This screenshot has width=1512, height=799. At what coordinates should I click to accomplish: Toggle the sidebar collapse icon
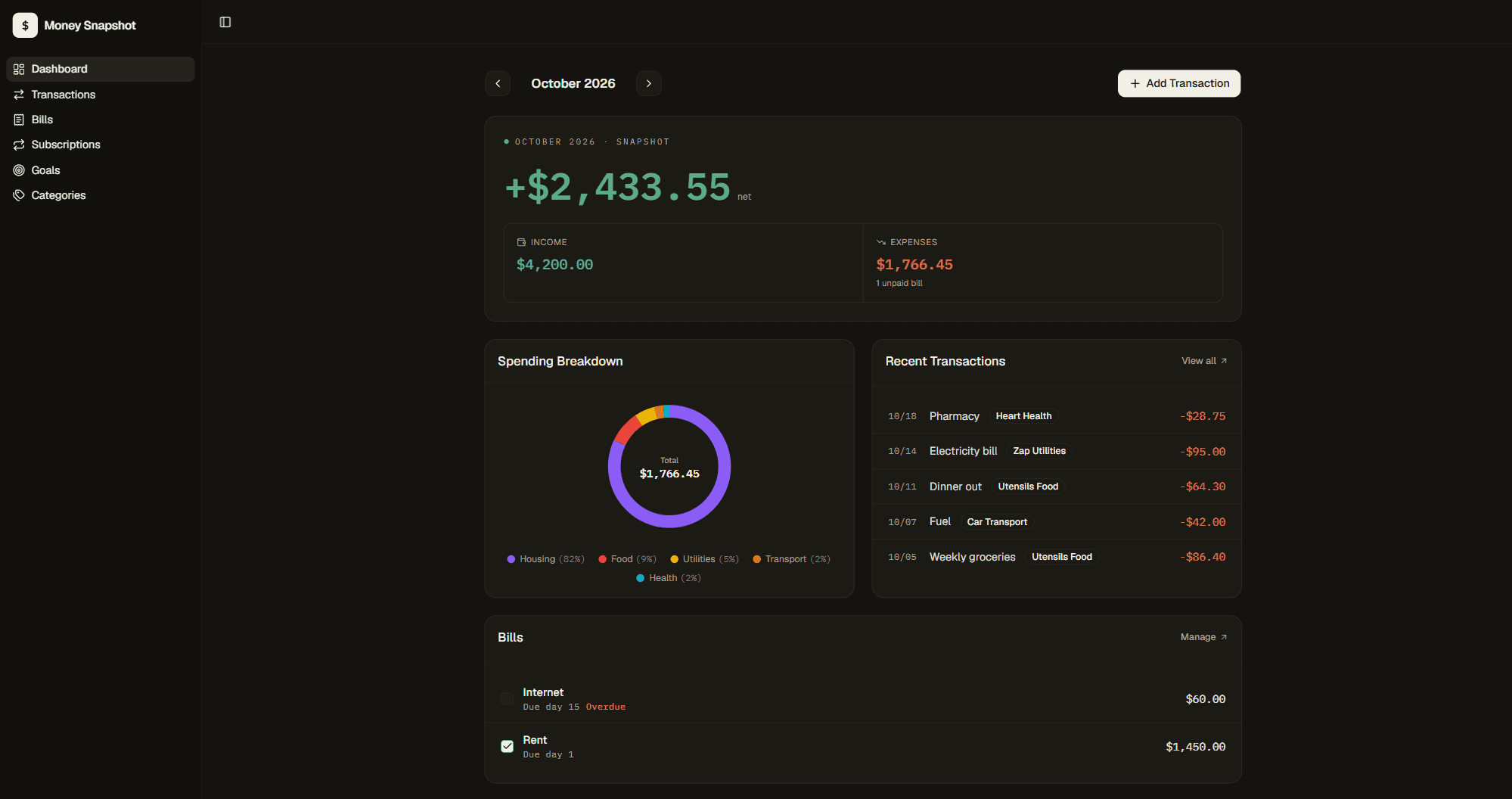[x=225, y=22]
